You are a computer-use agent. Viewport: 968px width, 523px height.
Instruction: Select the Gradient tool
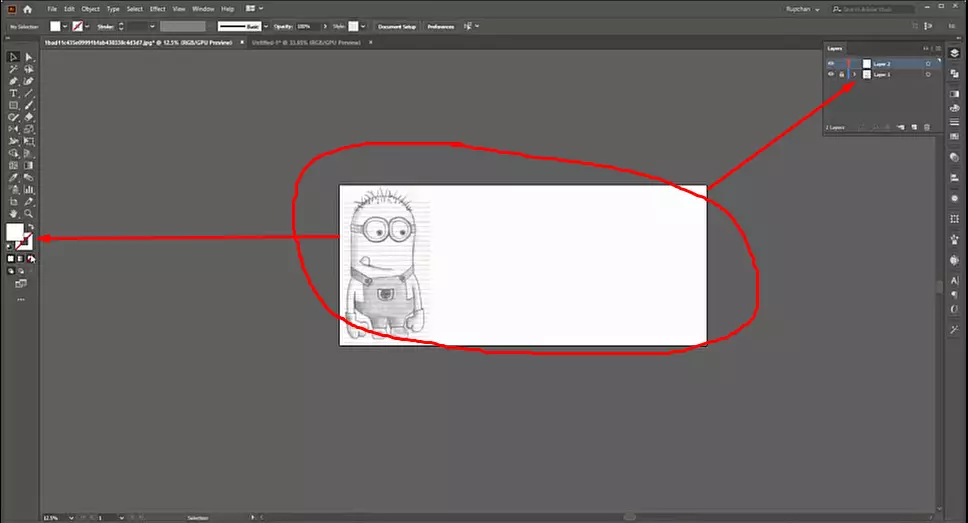29,165
